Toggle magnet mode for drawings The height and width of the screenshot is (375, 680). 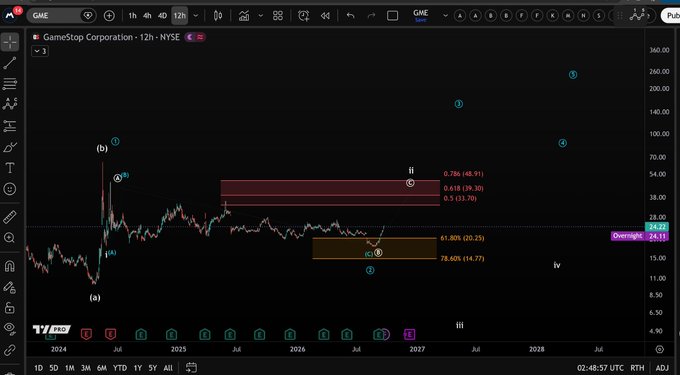(10, 266)
